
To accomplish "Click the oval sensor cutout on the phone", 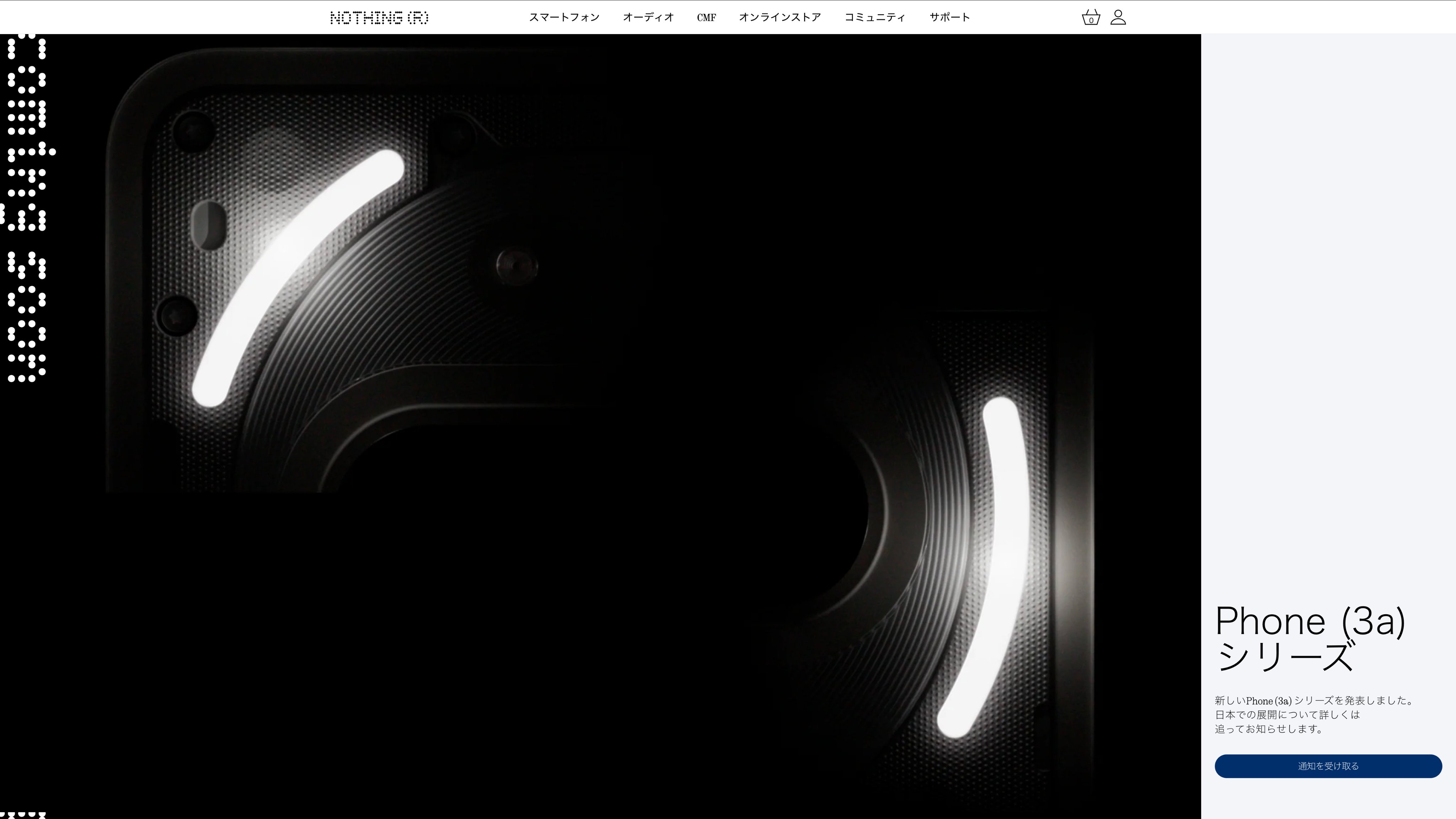I will 209,225.
